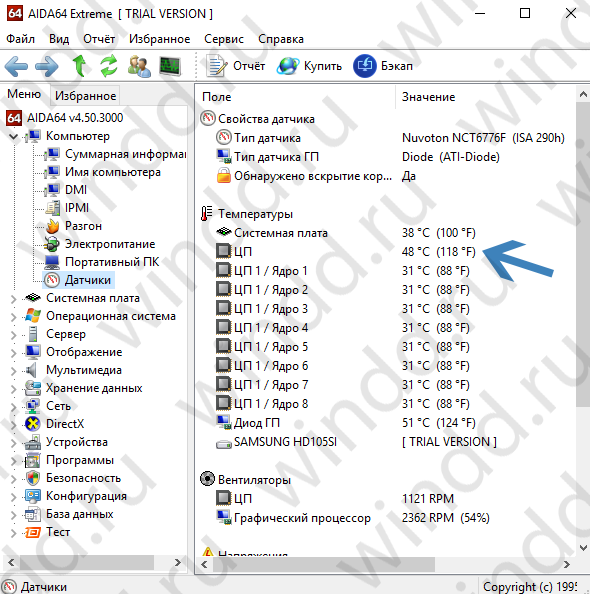Select Имя компьютера tree item
The width and height of the screenshot is (590, 594).
point(102,172)
